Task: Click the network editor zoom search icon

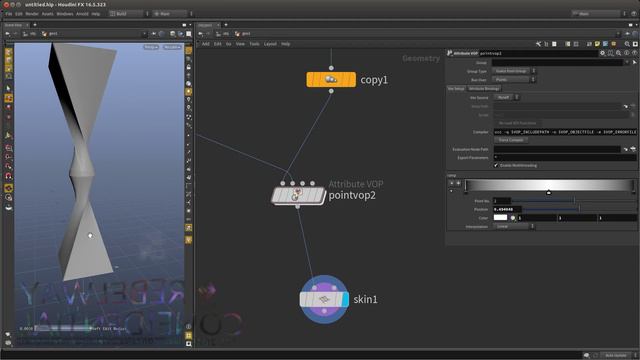Action: pyautogui.click(x=627, y=44)
